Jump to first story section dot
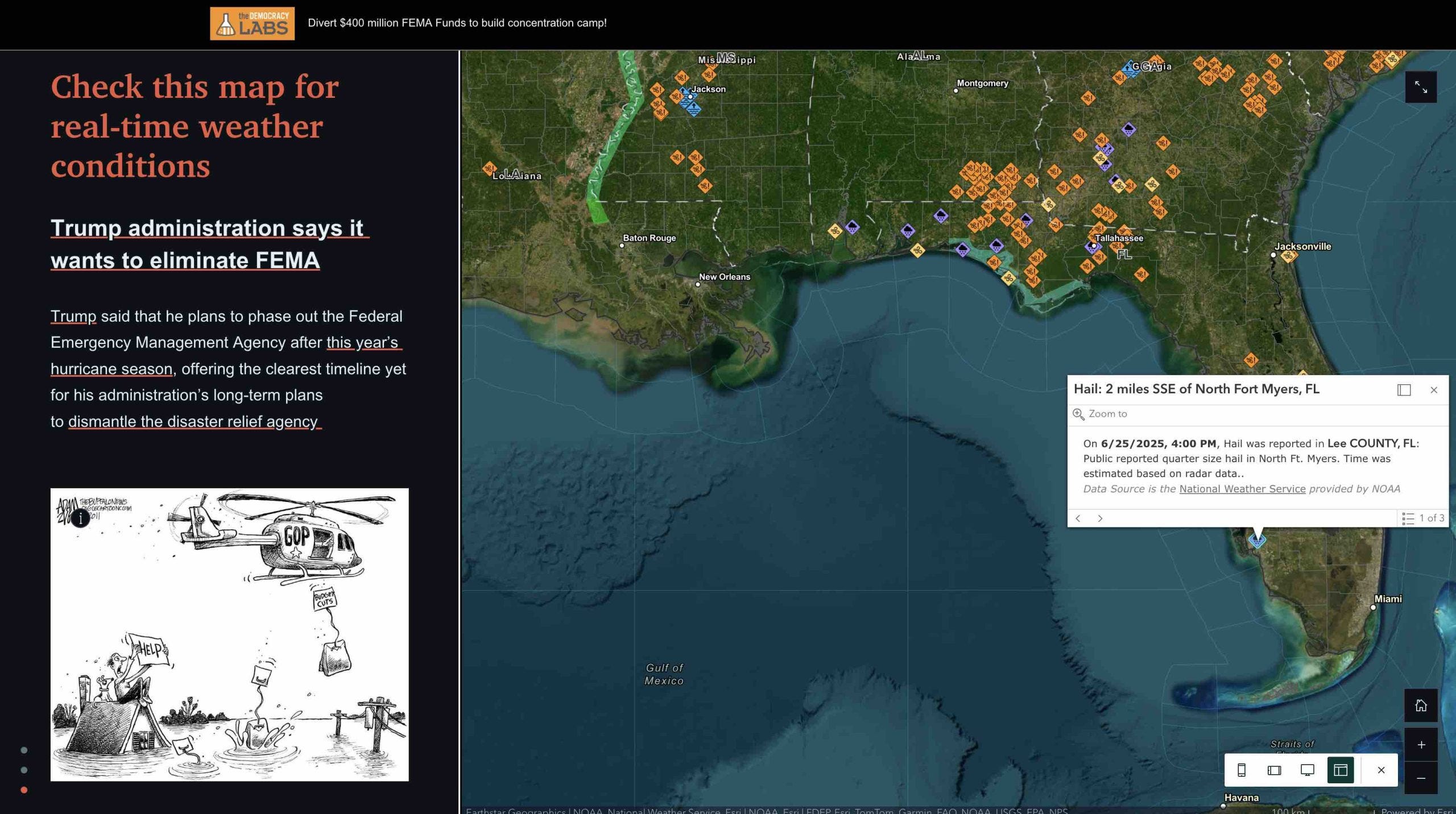 tap(24, 750)
